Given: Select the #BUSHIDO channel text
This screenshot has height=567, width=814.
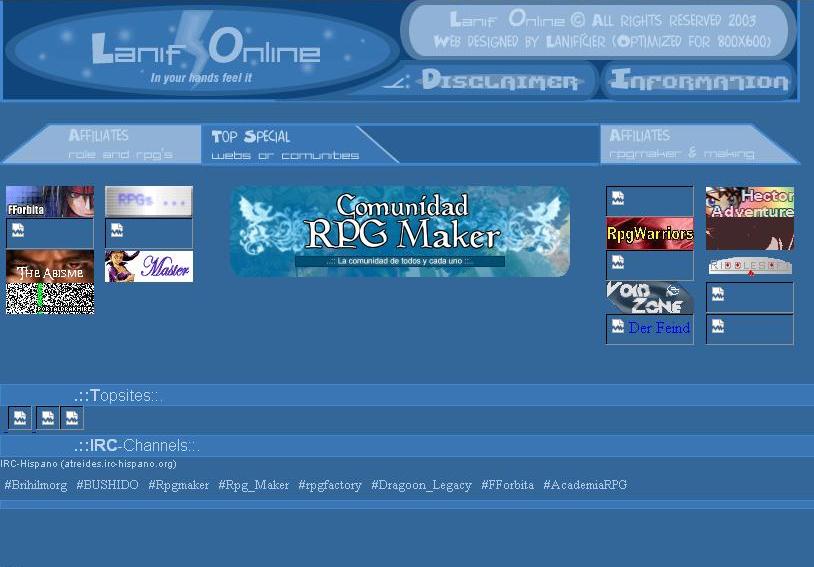Looking at the screenshot, I should point(107,485).
